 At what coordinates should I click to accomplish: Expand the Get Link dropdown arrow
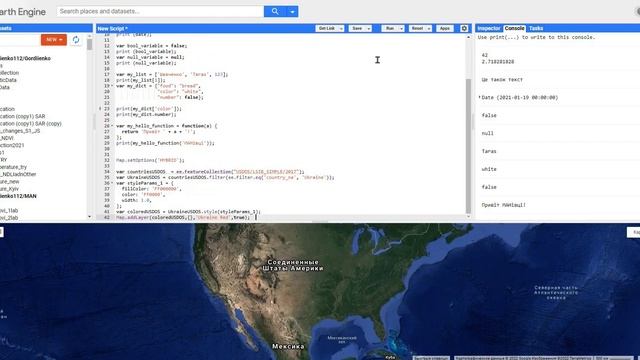[341, 28]
